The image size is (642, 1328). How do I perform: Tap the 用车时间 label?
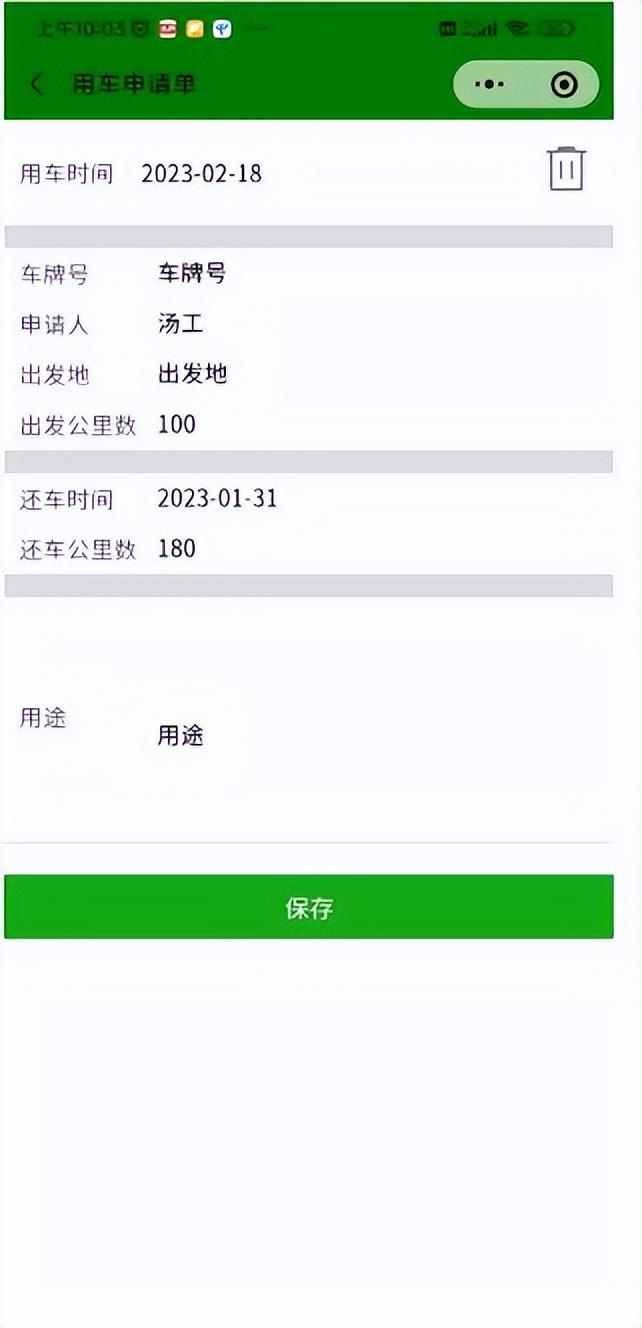[x=67, y=174]
